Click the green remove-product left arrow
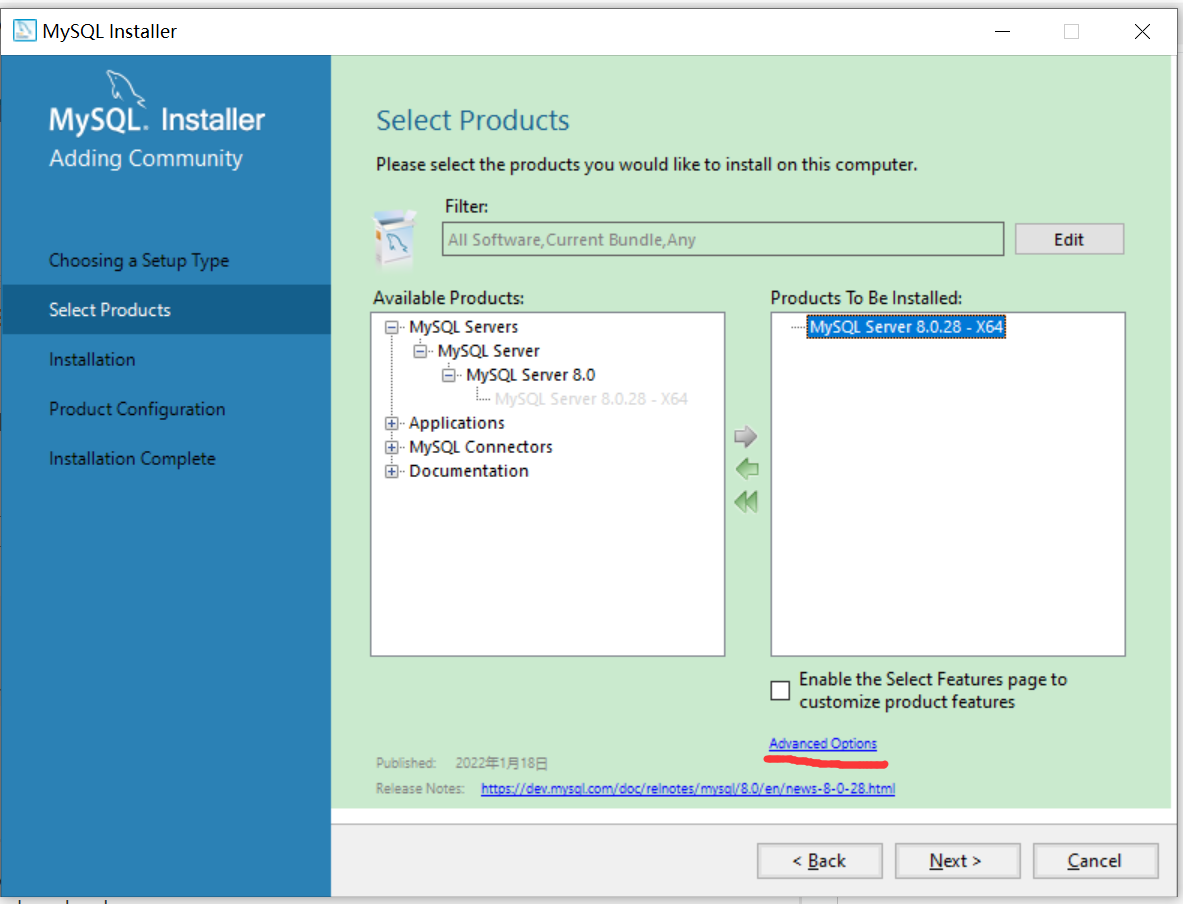This screenshot has height=904, width=1183. pos(746,469)
